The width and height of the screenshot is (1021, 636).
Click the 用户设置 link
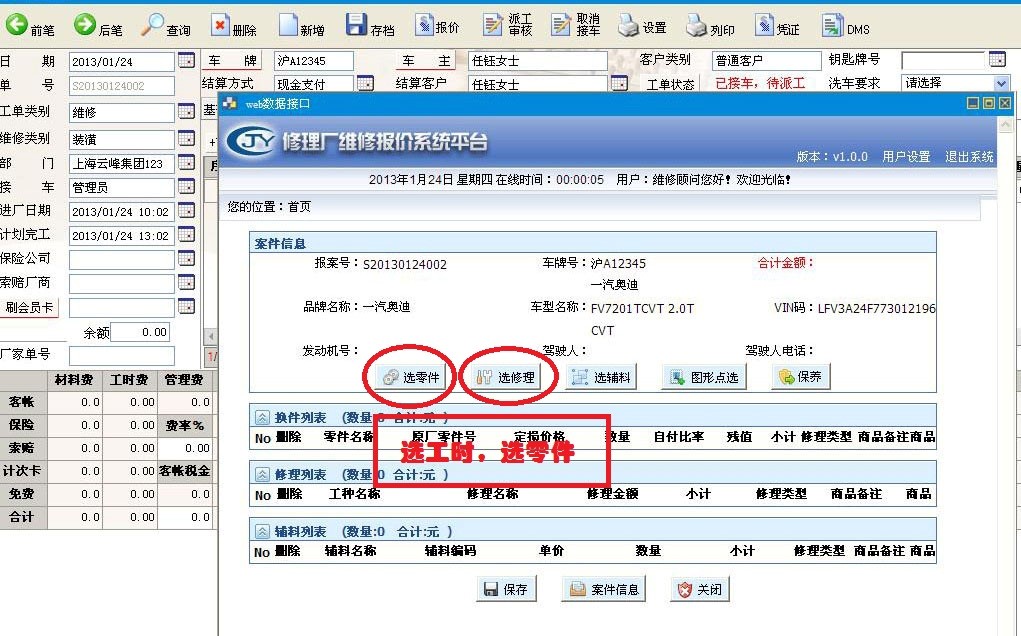(x=906, y=157)
